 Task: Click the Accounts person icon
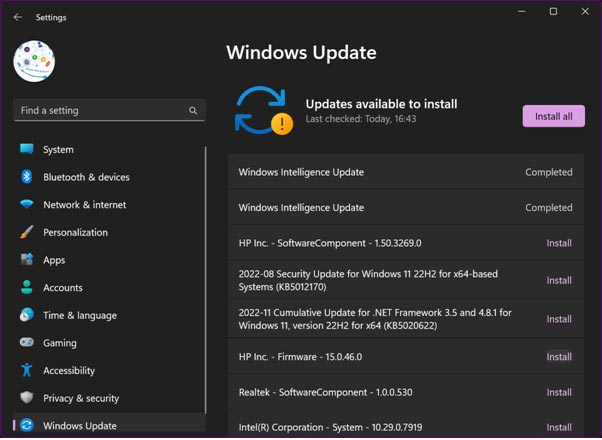tap(26, 287)
